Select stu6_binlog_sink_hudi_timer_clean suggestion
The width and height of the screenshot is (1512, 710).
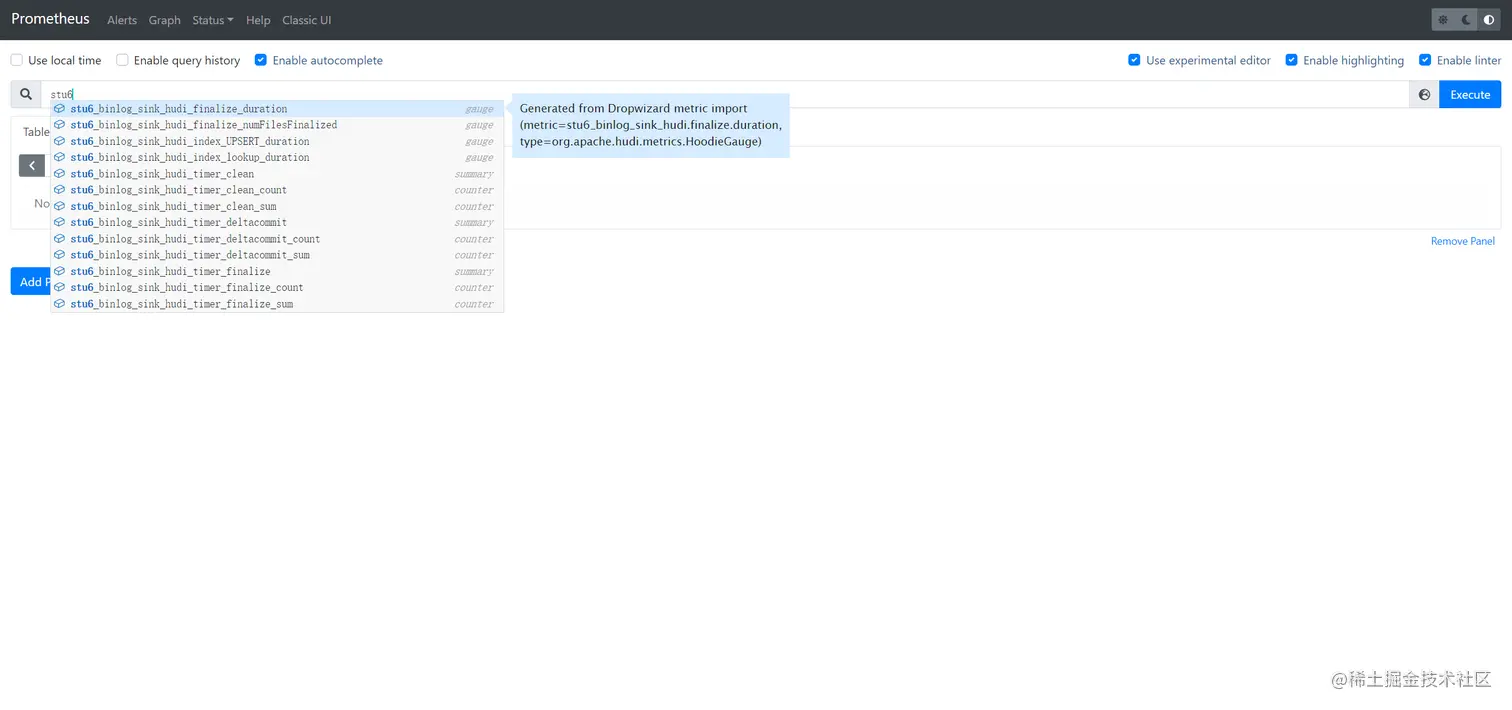point(277,174)
